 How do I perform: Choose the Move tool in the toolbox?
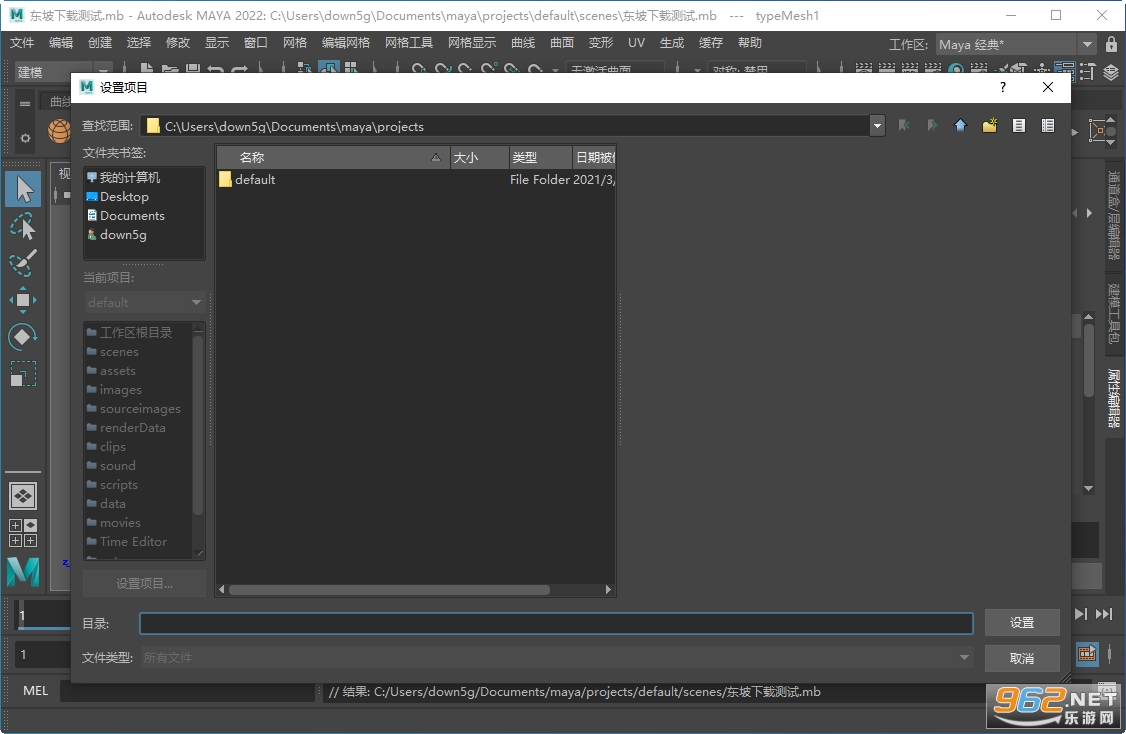(23, 300)
